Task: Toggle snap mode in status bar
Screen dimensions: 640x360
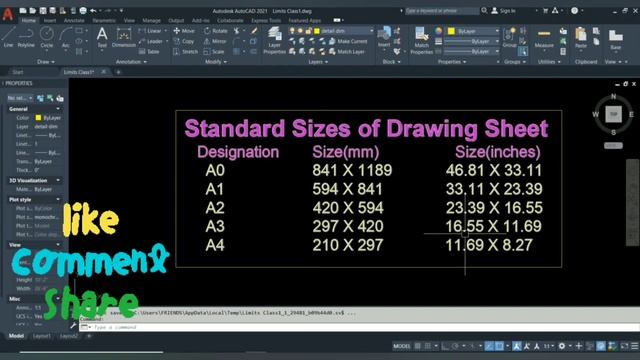Action: click(x=428, y=346)
